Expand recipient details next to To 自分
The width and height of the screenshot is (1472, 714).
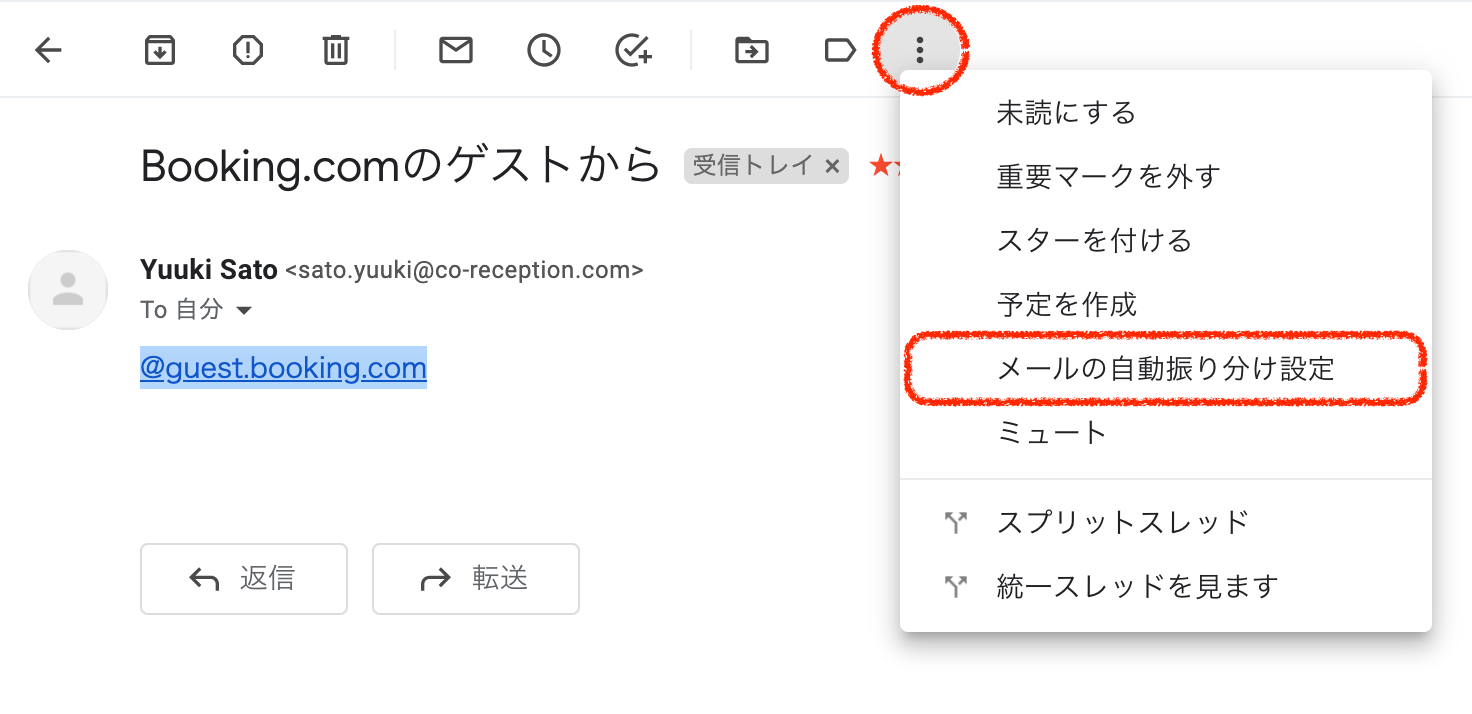coord(243,311)
